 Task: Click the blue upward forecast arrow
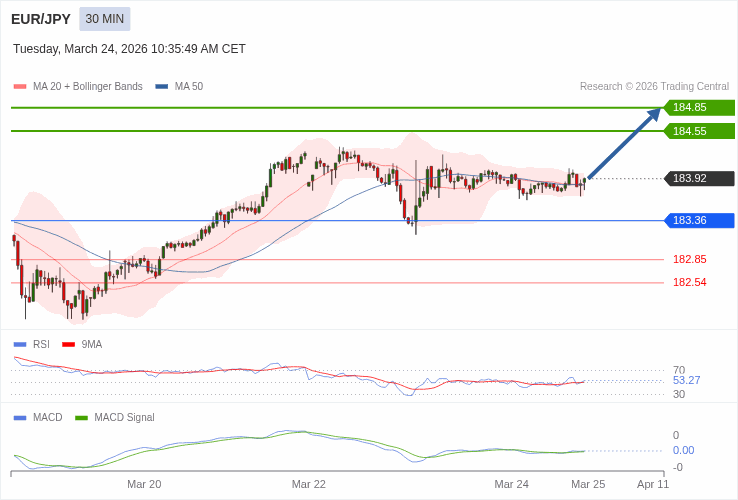624,143
